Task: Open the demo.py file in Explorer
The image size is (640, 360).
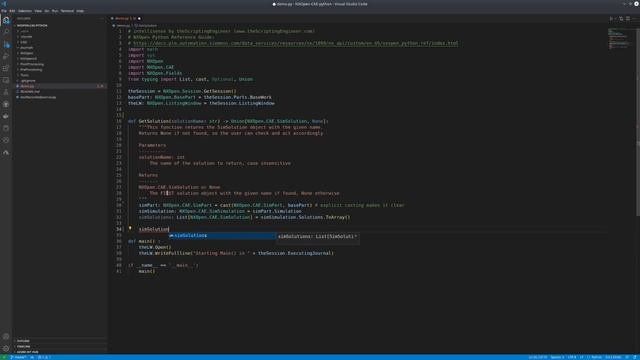Action: point(60,86)
